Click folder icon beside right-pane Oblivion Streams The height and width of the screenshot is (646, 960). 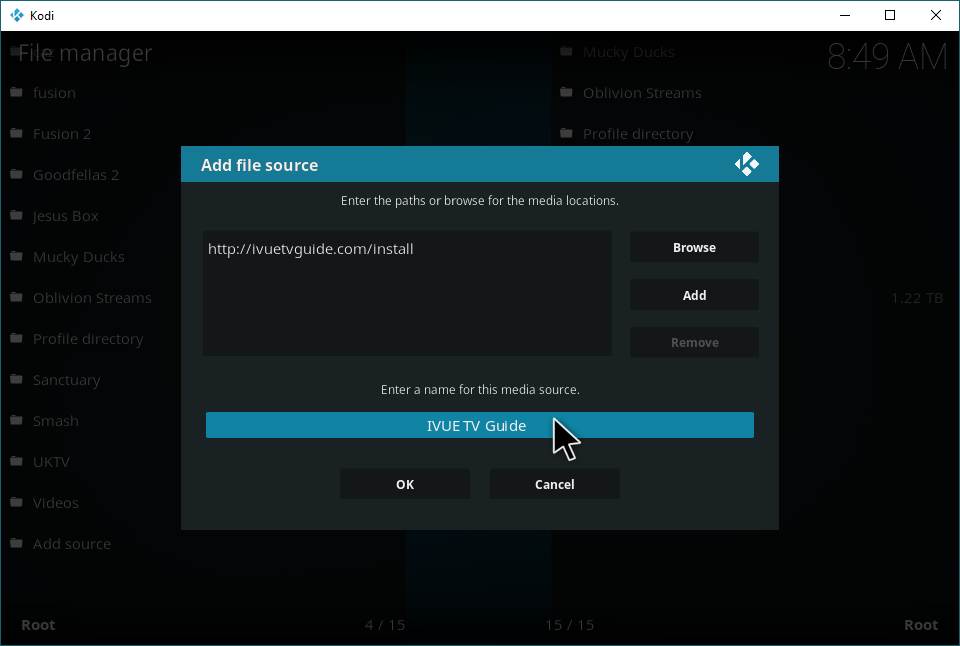pos(566,92)
